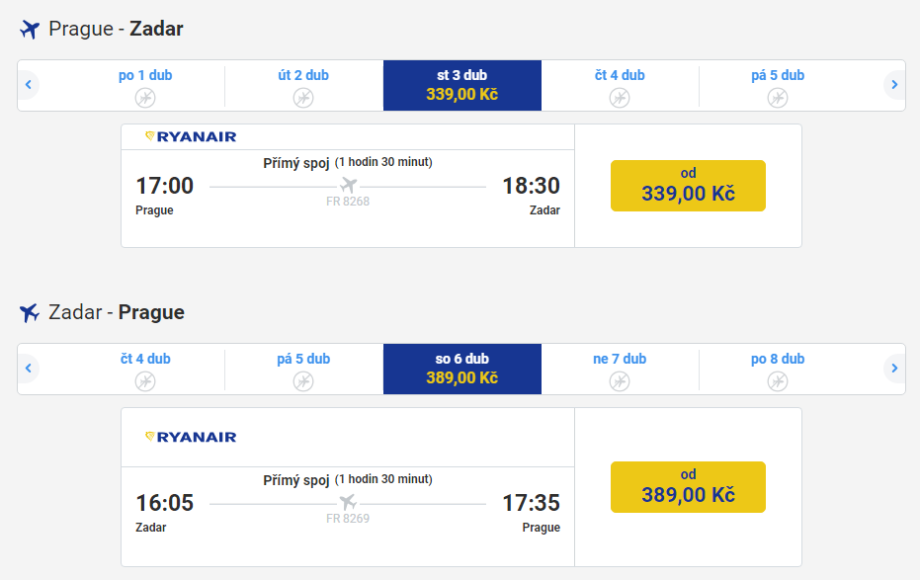Viewport: 920px width, 580px height.
Task: Show earlier return dates with left arrow
Action: coord(29,369)
